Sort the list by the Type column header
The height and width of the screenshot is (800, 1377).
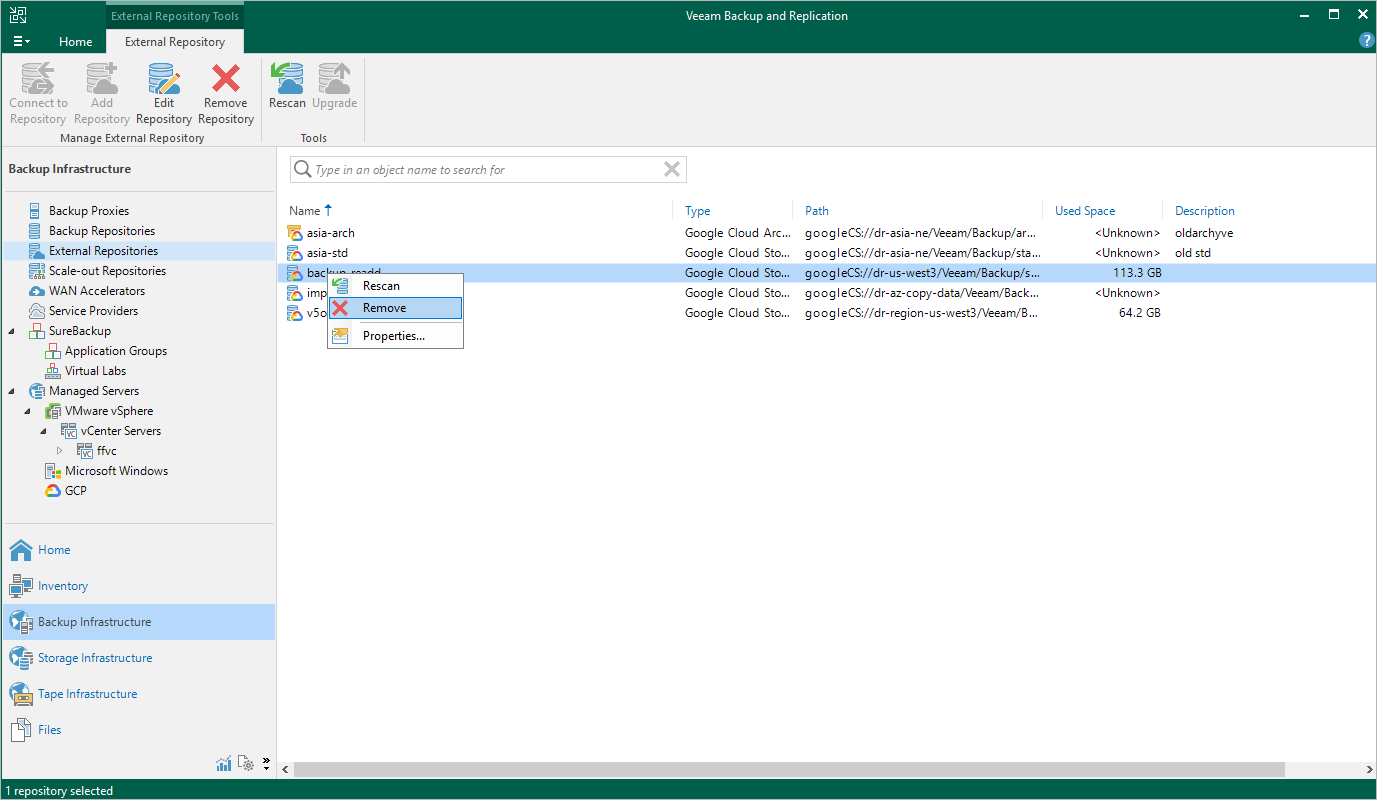(x=697, y=211)
